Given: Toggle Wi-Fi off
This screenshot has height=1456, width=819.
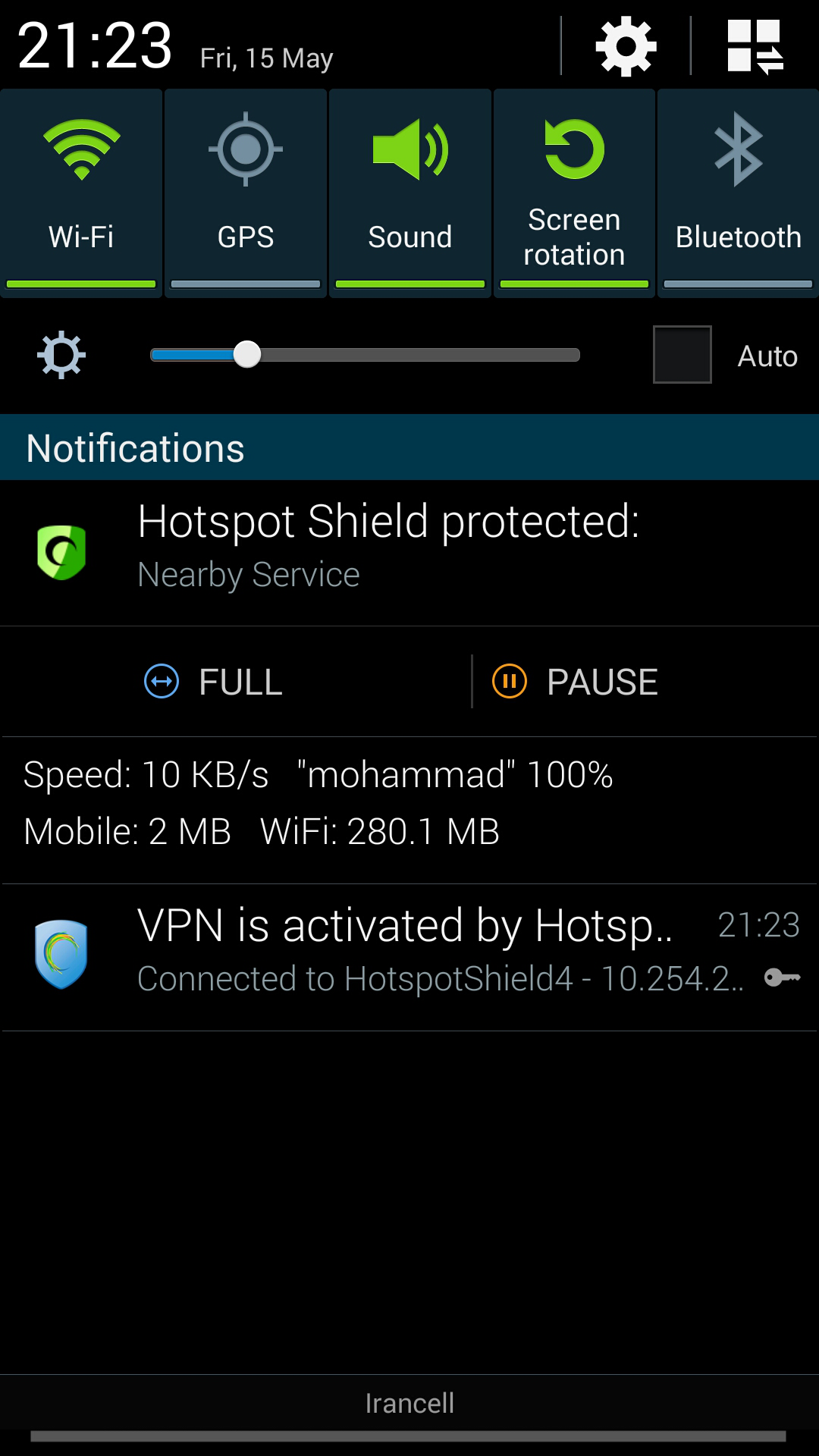Looking at the screenshot, I should [81, 193].
